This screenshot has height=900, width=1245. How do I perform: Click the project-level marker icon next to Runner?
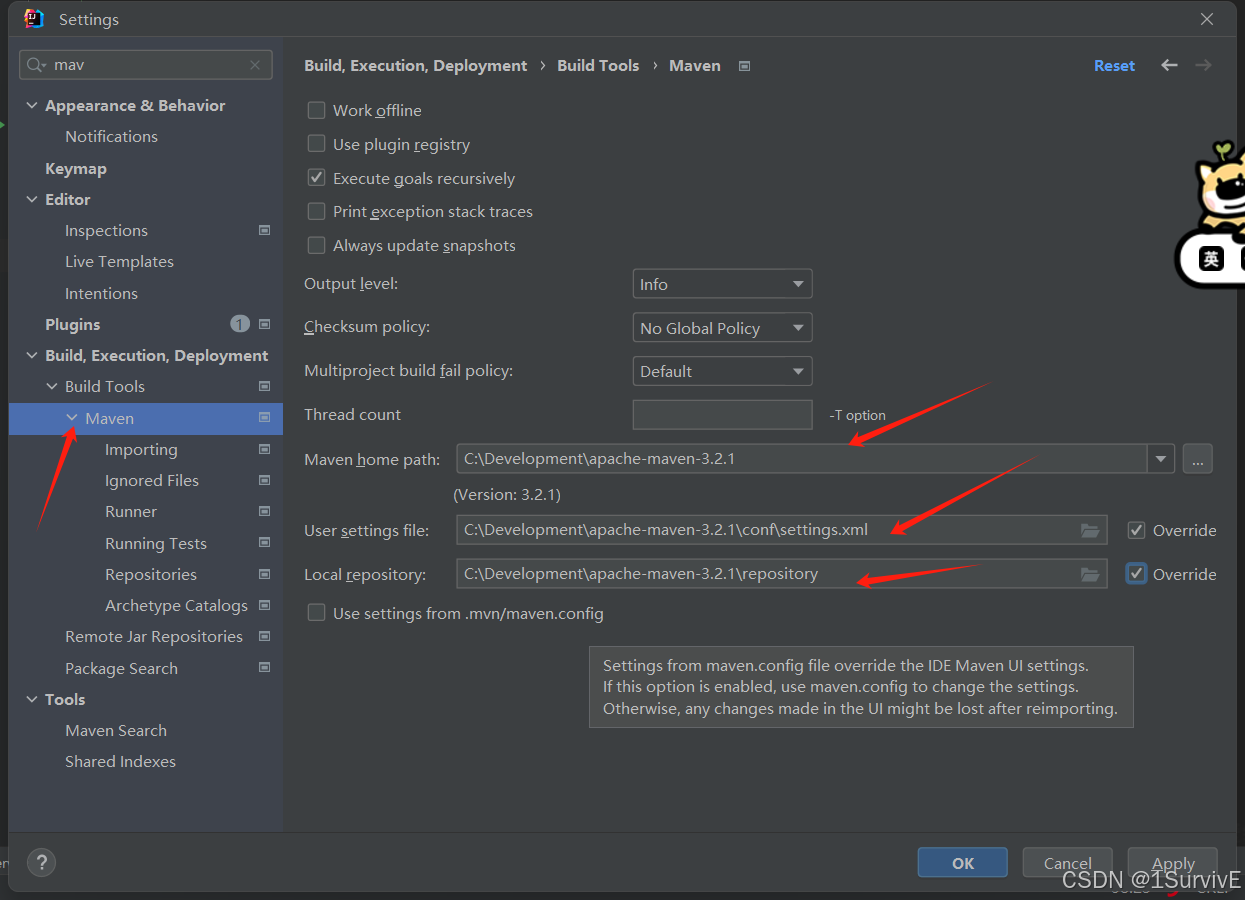(264, 511)
